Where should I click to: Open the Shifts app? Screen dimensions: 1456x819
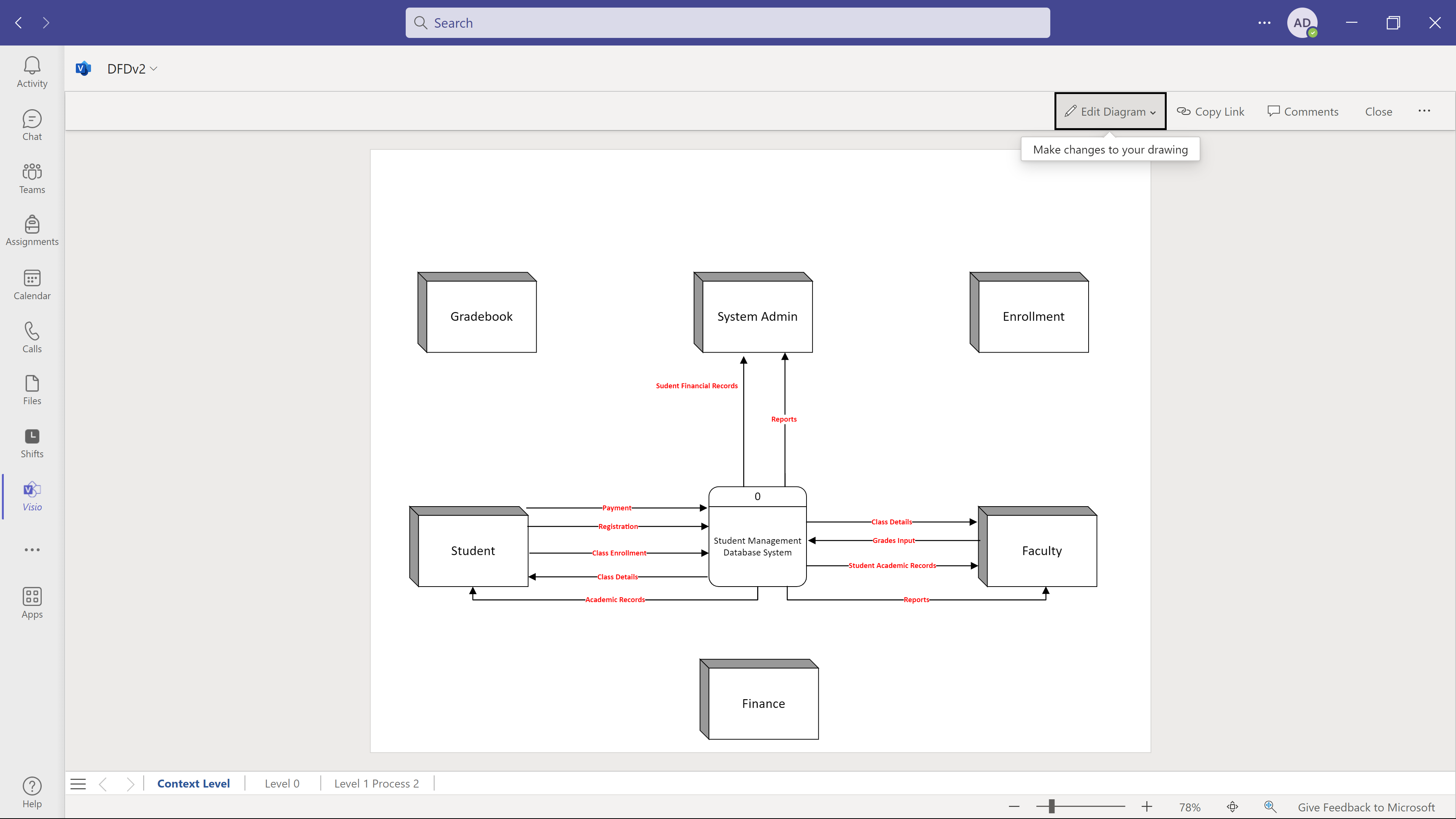(x=31, y=444)
